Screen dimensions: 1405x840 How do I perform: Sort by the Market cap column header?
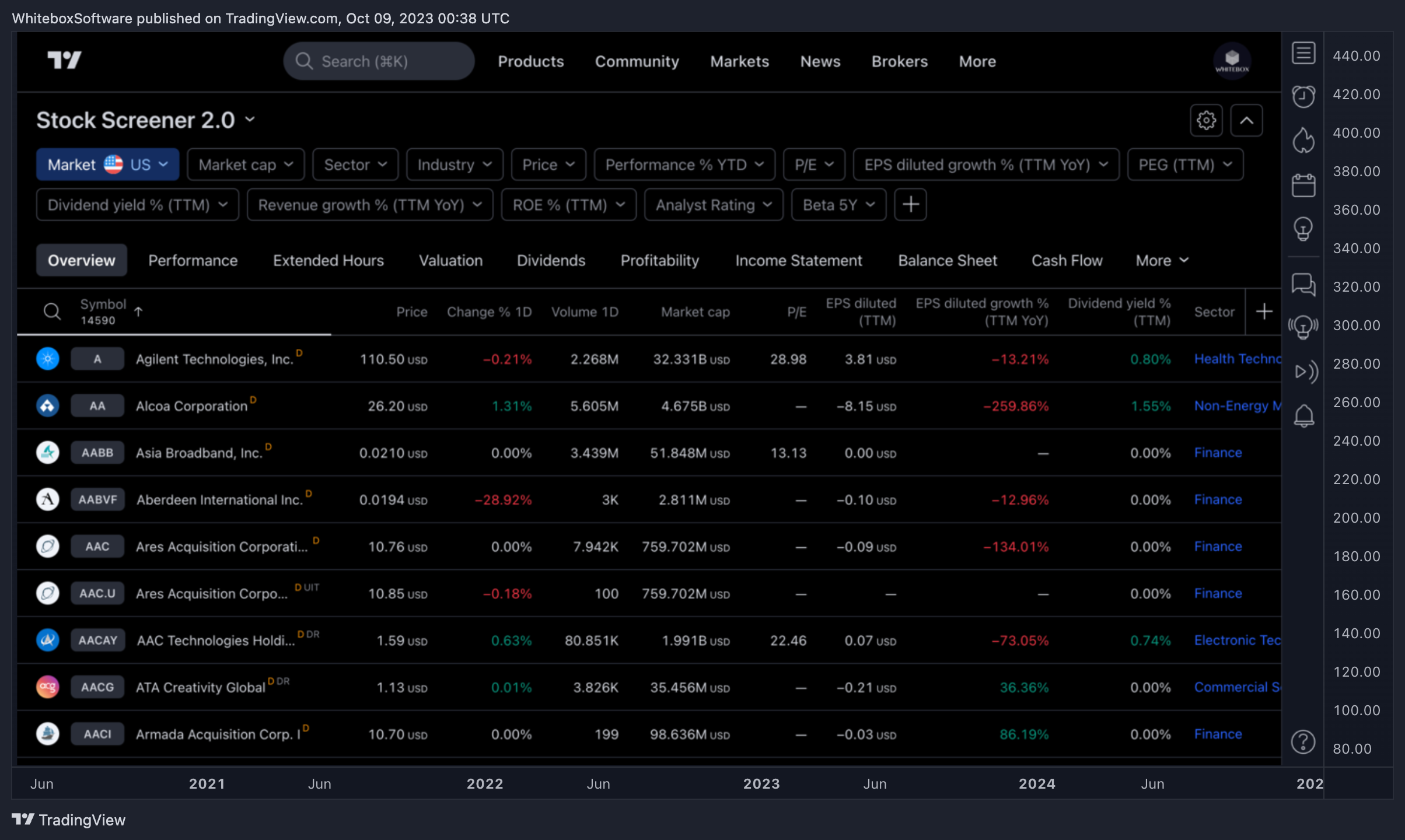(695, 312)
